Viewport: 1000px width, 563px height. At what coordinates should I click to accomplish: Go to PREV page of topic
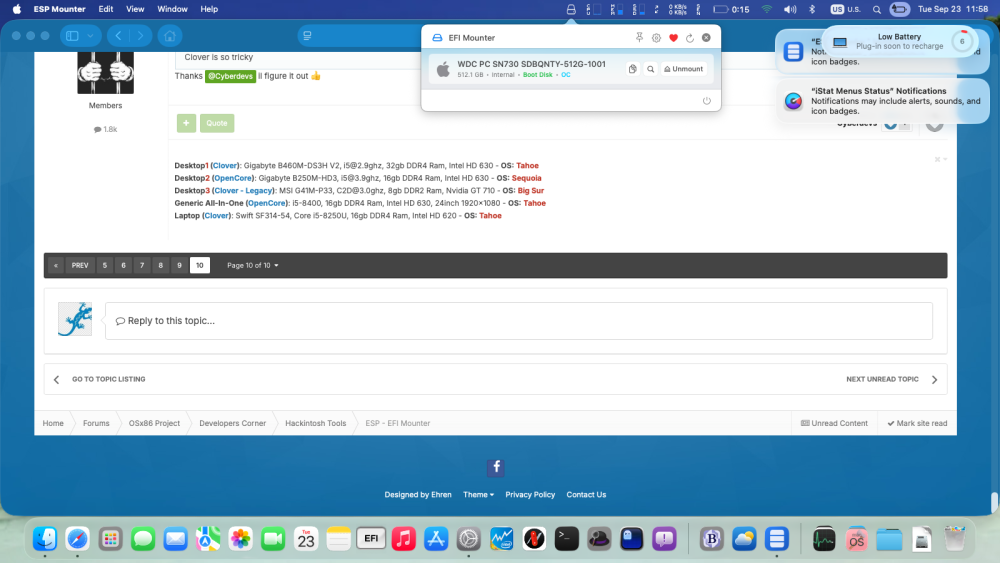click(80, 265)
